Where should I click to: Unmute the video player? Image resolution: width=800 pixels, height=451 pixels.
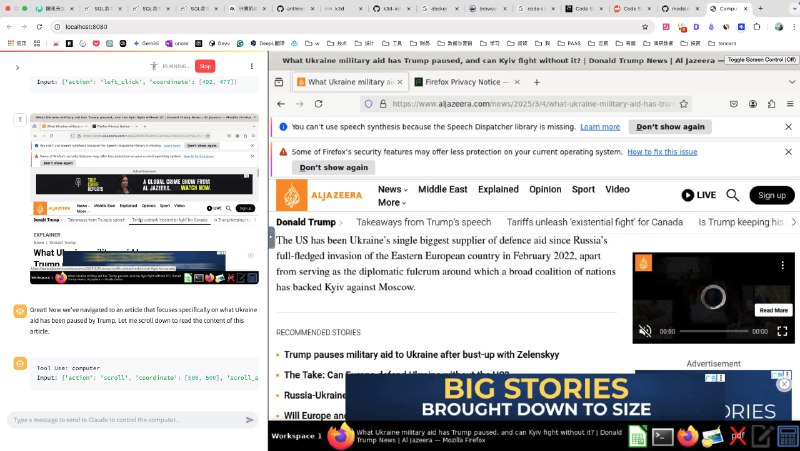coord(645,331)
